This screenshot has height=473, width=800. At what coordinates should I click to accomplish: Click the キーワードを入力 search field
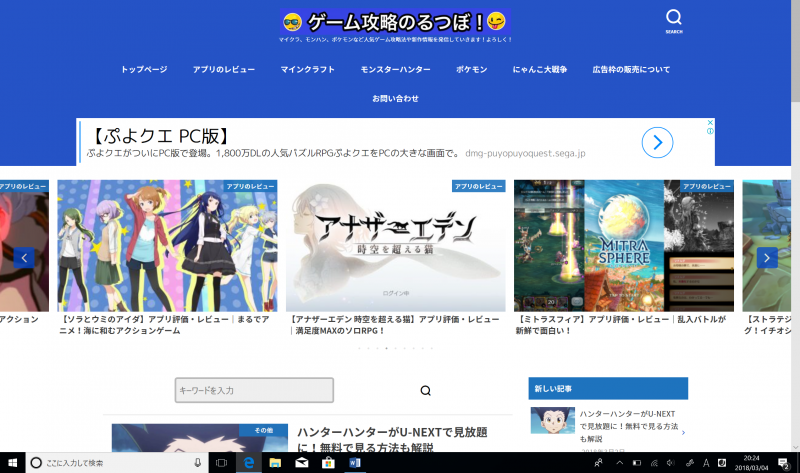tap(254, 390)
